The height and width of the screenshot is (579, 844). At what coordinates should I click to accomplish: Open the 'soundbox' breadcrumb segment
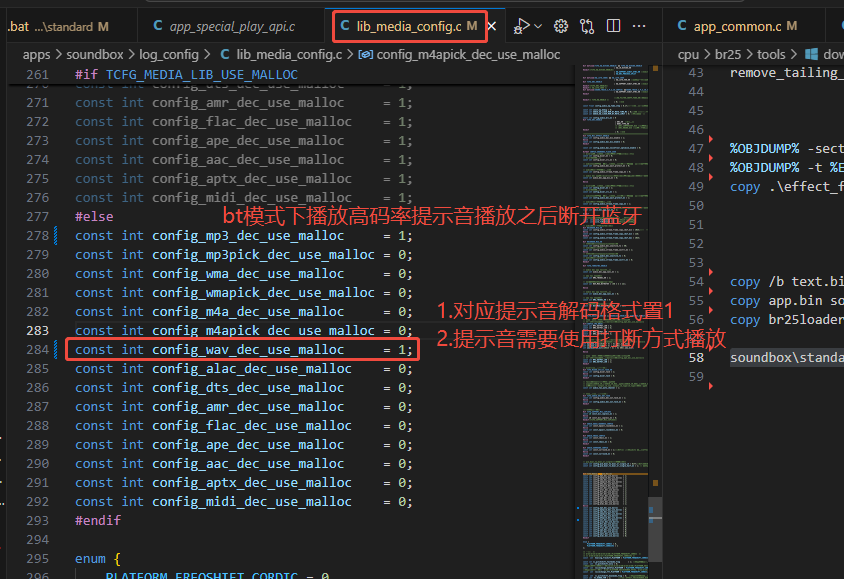[x=95, y=54]
